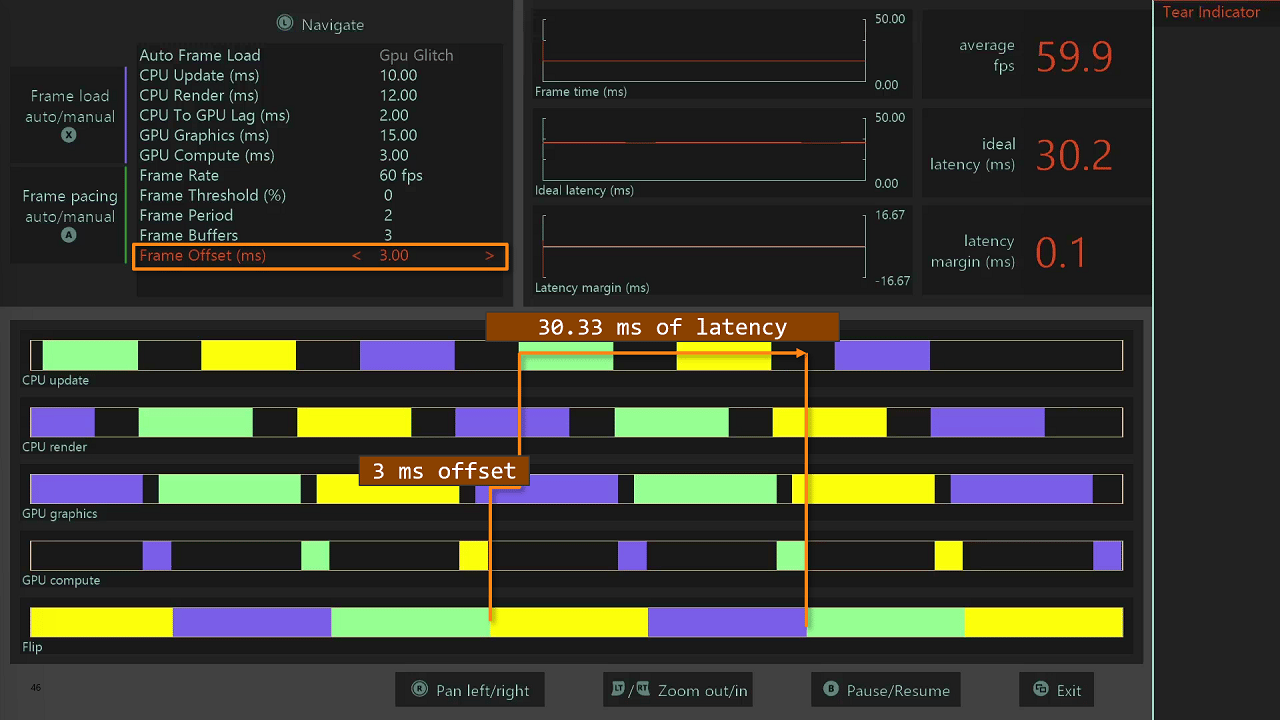Click the Latency margin (ms) graph
1280x720 pixels.
pos(704,247)
